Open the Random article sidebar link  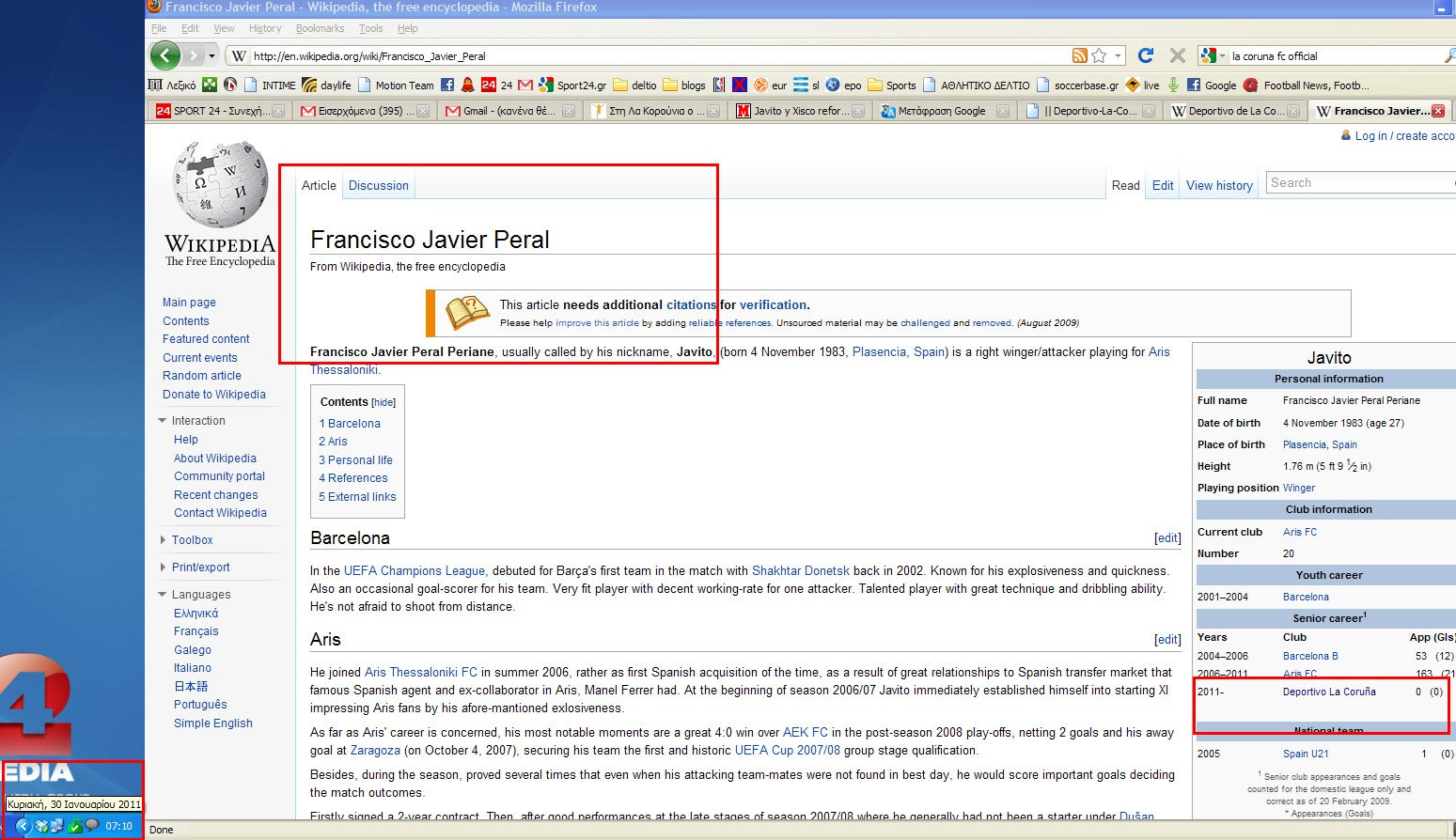pos(202,376)
